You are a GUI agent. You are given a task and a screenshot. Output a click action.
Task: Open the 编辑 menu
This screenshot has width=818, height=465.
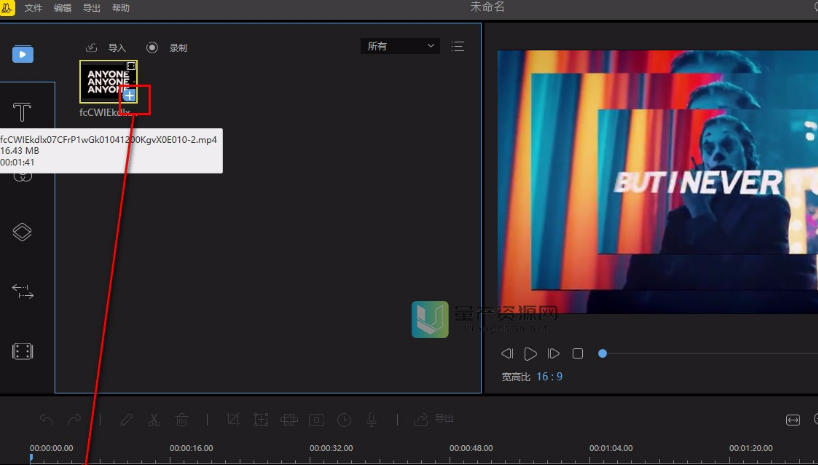[x=63, y=8]
